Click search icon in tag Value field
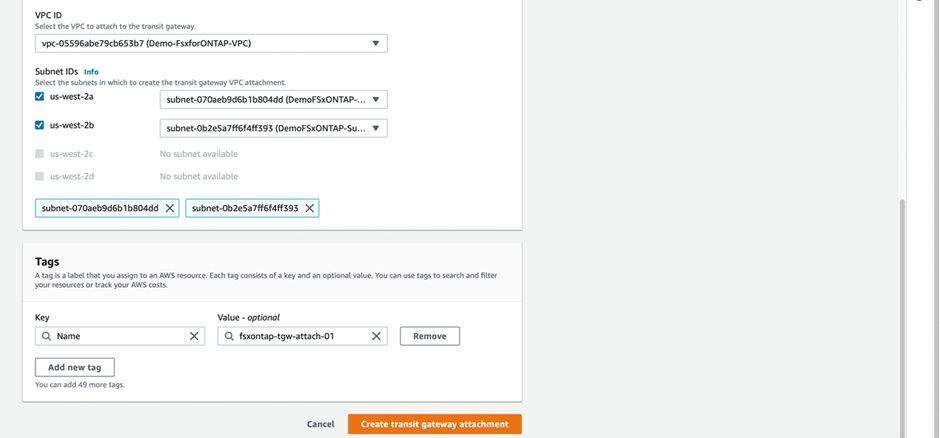The width and height of the screenshot is (940, 438). point(229,336)
